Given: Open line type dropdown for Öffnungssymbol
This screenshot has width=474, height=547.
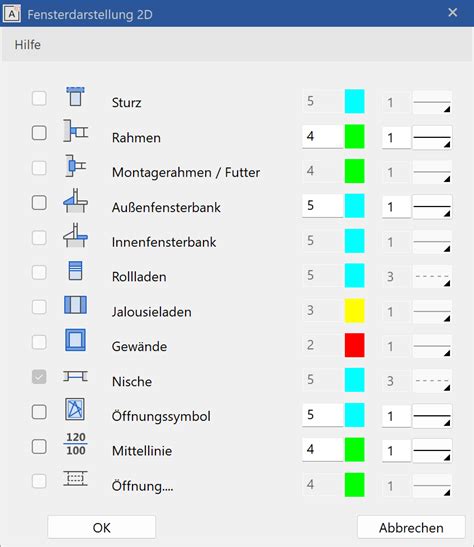Looking at the screenshot, I should pyautogui.click(x=432, y=416).
